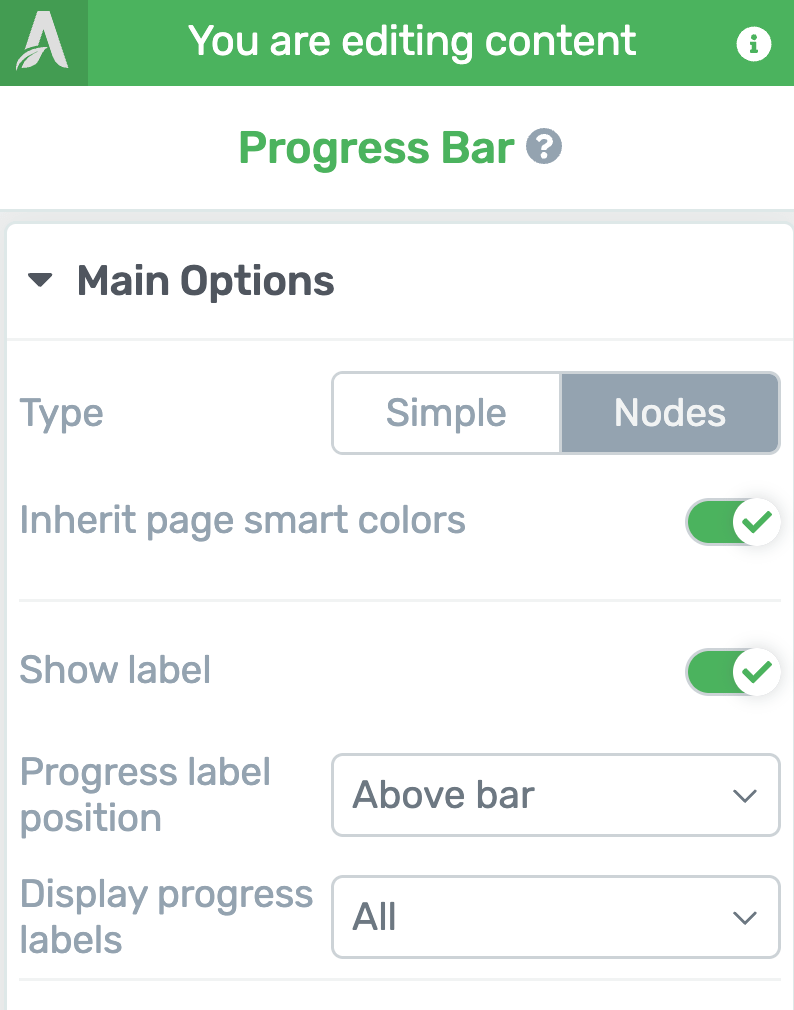Click the Thrive Architect leaf logo

[x=43, y=42]
